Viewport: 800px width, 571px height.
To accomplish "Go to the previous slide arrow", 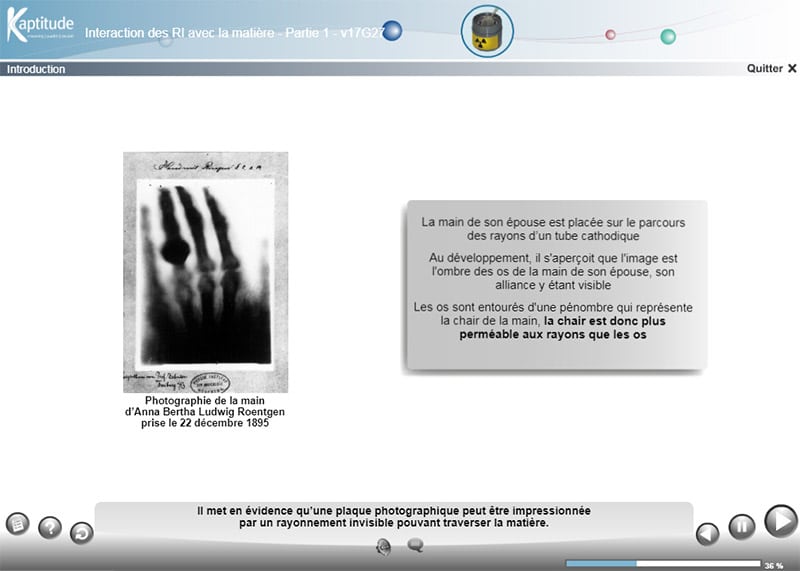I will tap(708, 533).
